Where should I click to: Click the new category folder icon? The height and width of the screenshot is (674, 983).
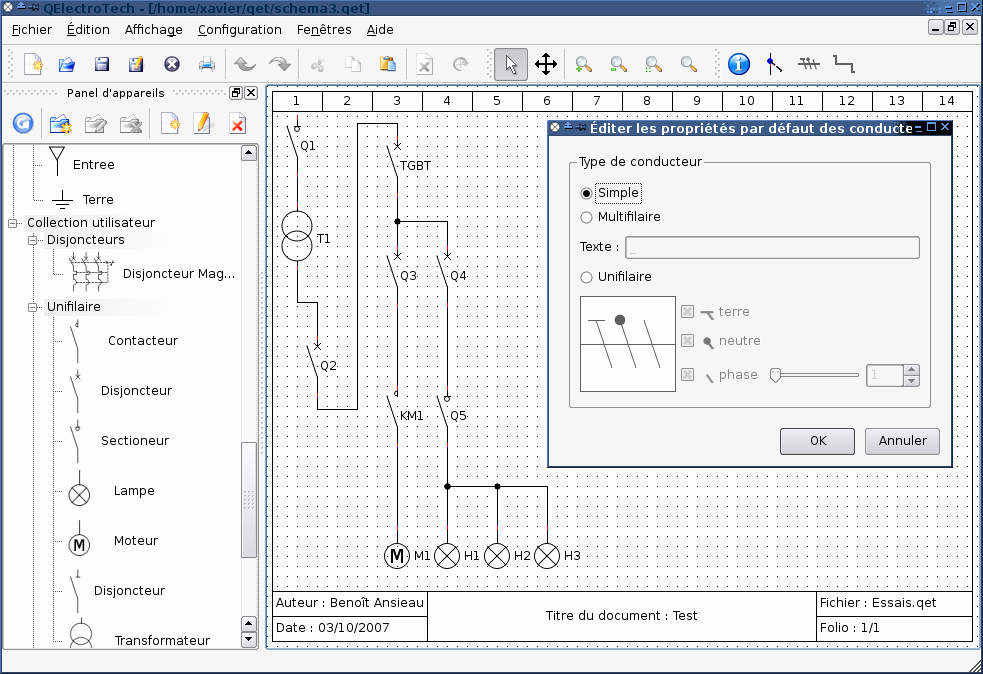[x=61, y=124]
